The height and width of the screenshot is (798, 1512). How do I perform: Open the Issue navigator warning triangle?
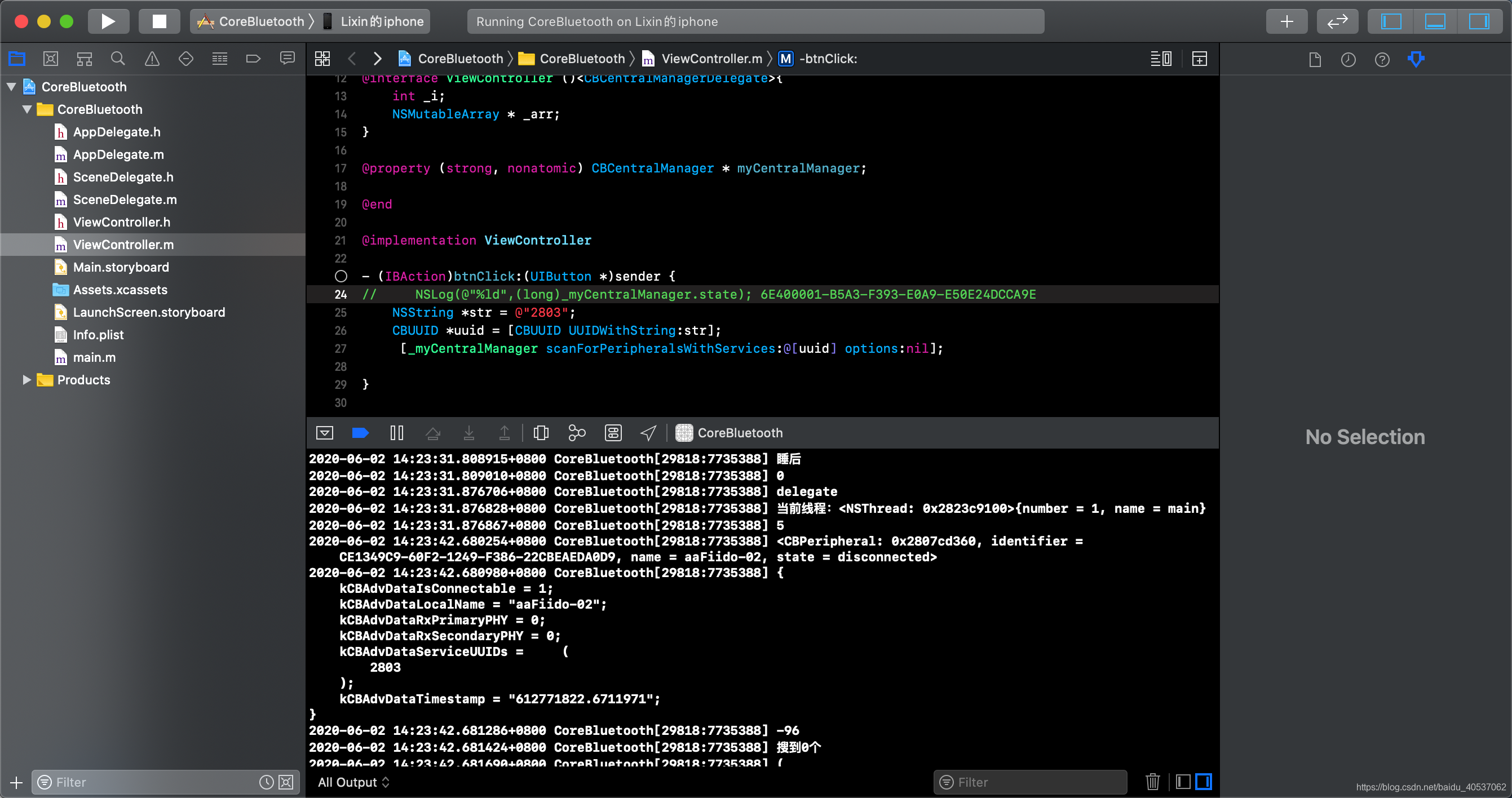(152, 59)
